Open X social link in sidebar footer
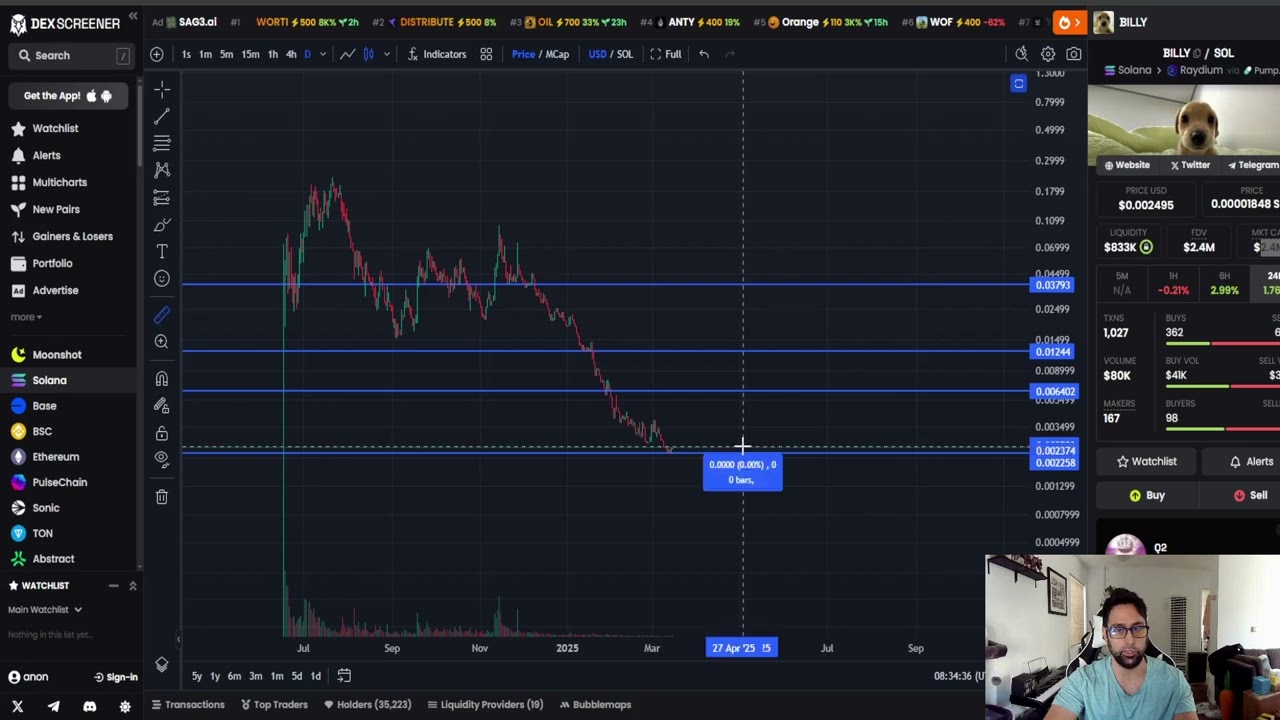 click(17, 707)
